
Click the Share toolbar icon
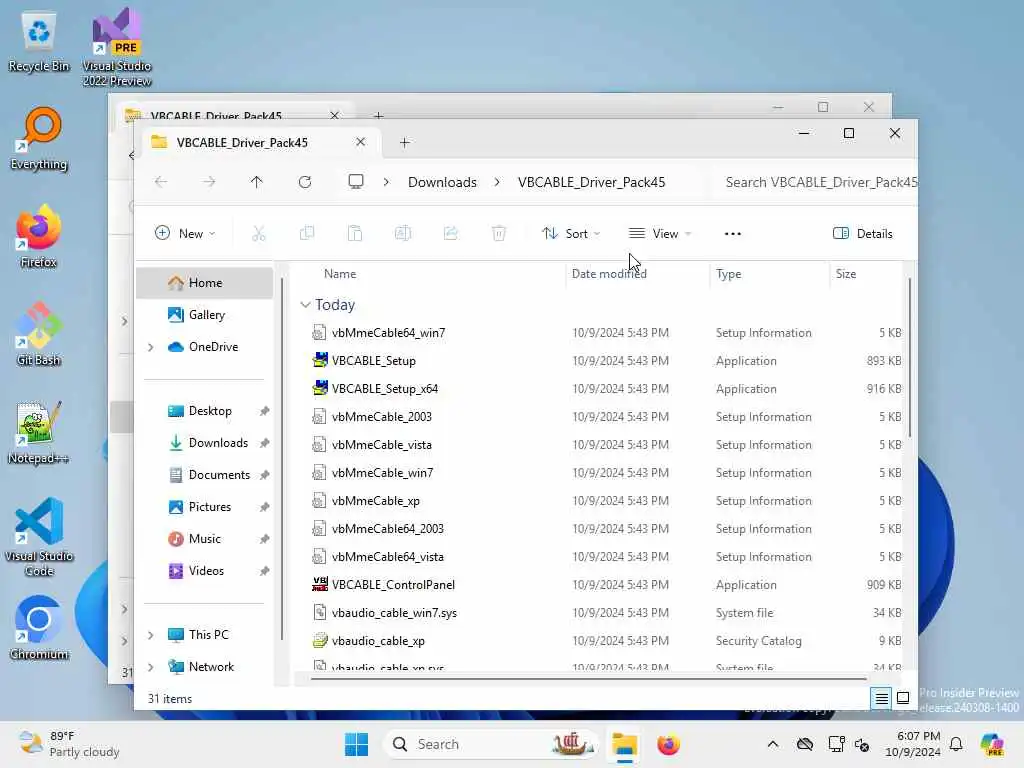tap(451, 233)
